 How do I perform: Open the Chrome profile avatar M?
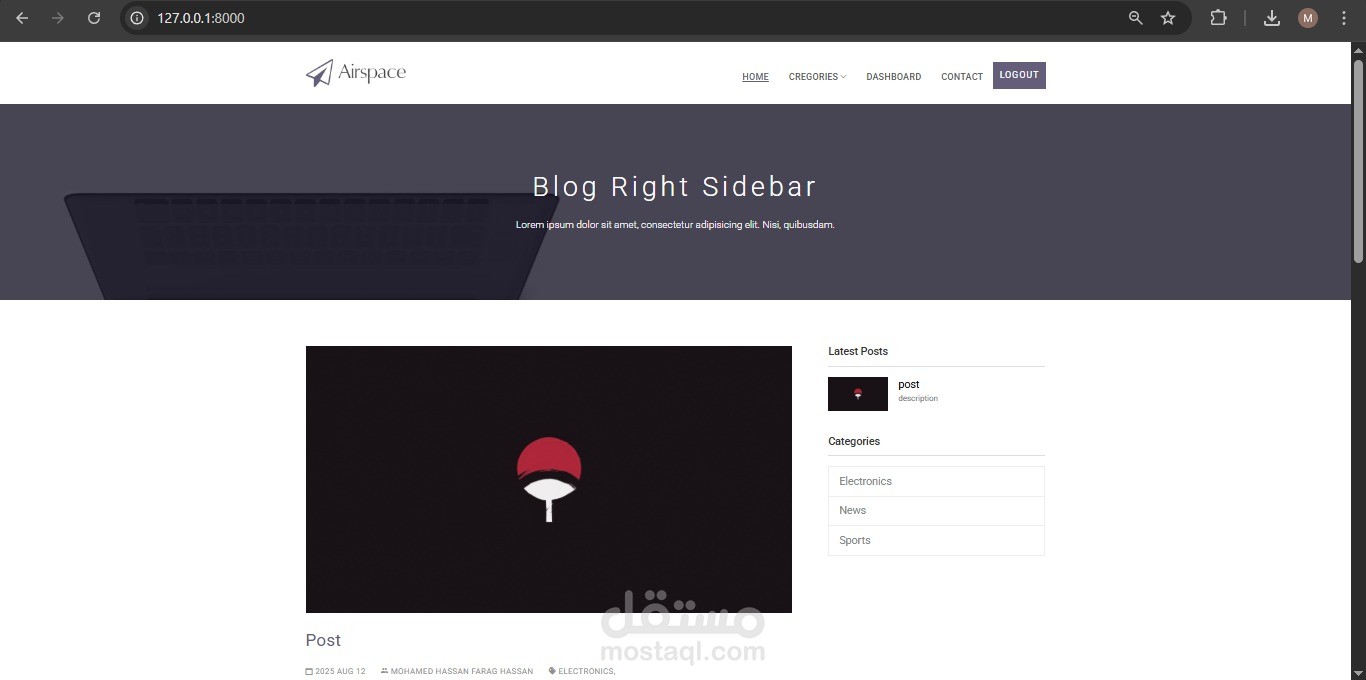[1308, 18]
